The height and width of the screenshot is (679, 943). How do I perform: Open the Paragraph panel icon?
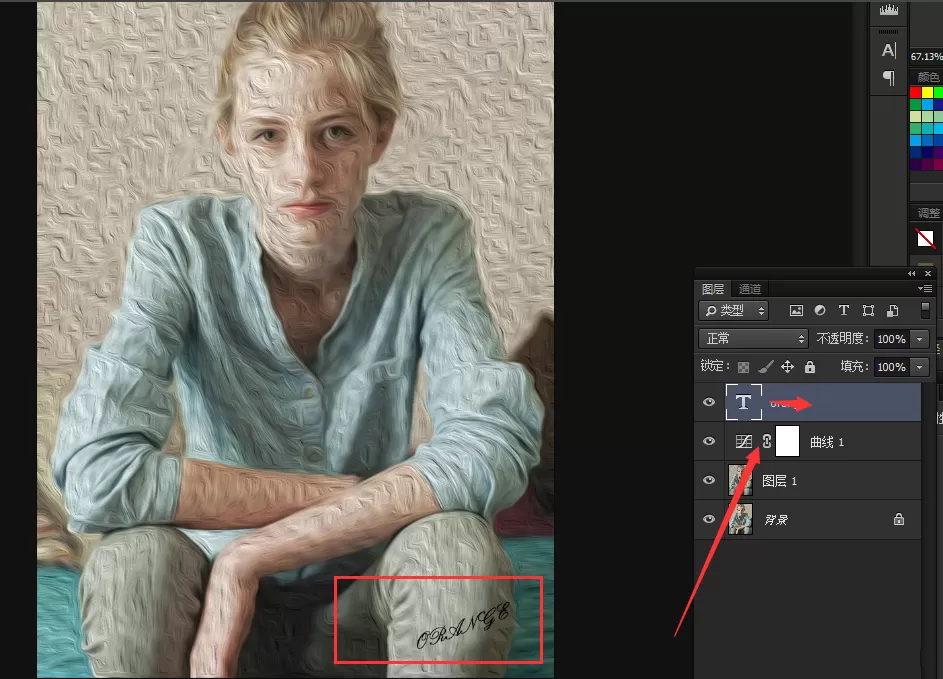(888, 78)
